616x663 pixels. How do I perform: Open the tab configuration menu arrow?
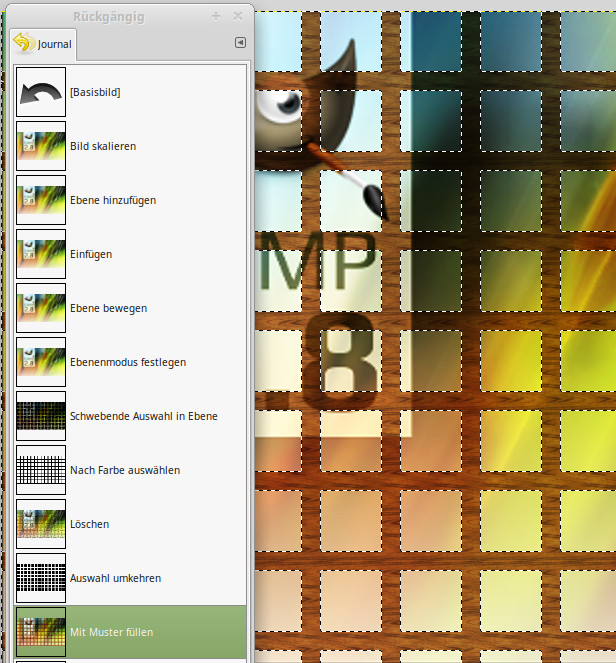[x=240, y=43]
